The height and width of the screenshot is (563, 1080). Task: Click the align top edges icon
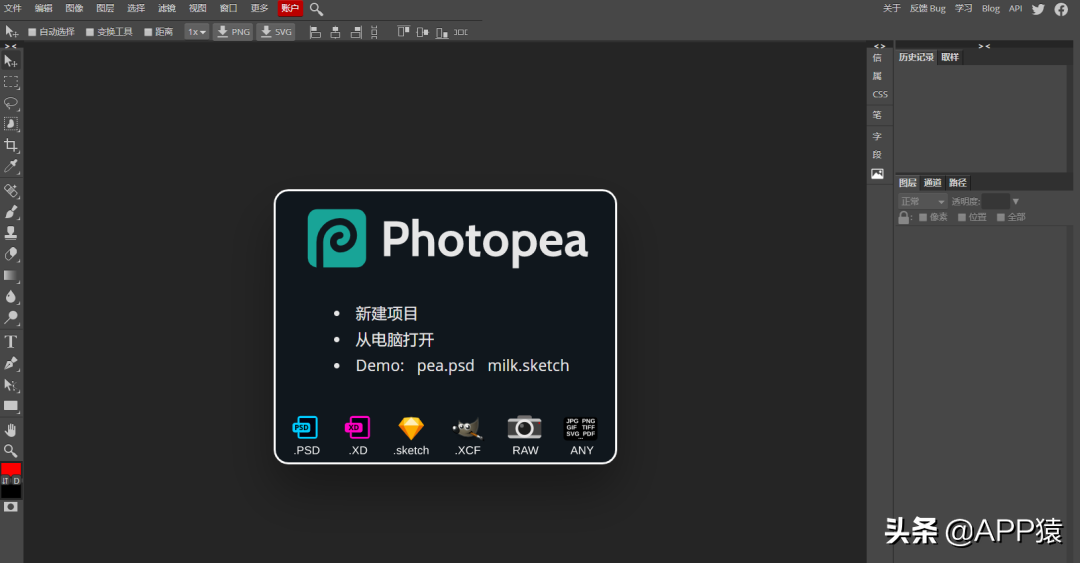[404, 32]
